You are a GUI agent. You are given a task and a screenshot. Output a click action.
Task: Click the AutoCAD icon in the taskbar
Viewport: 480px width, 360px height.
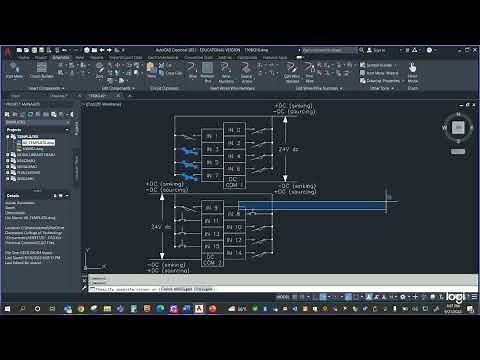point(199,309)
